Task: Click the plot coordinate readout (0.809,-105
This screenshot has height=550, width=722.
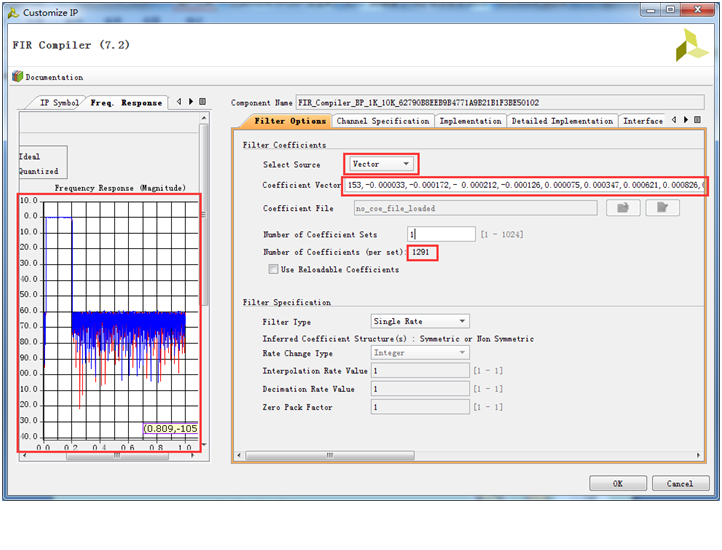Action: (x=171, y=429)
